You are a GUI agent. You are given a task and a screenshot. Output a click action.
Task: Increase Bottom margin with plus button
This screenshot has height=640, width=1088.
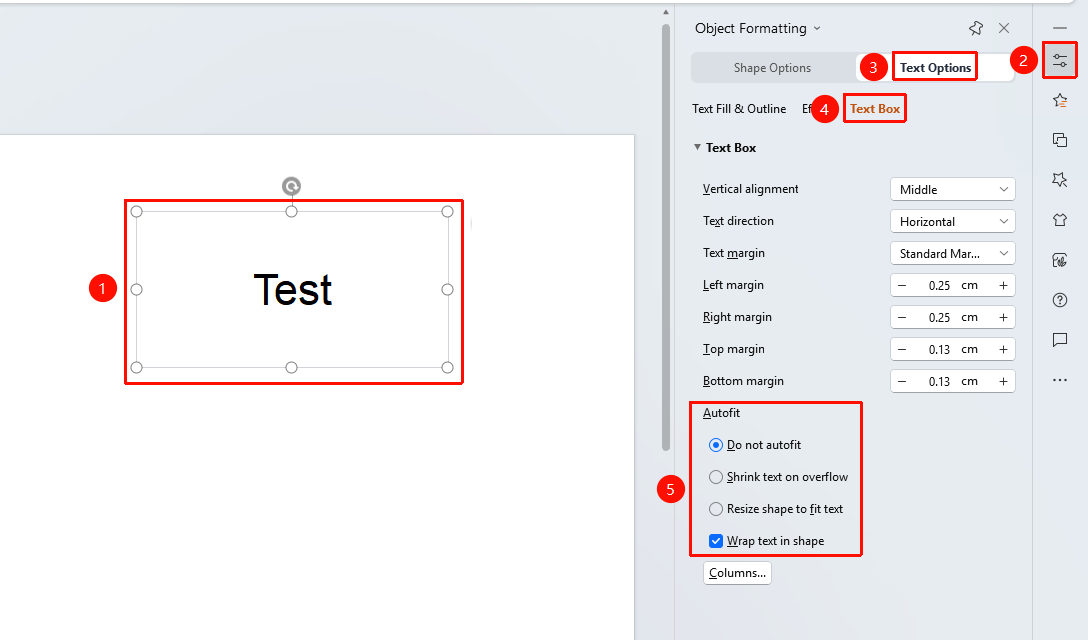point(1003,381)
